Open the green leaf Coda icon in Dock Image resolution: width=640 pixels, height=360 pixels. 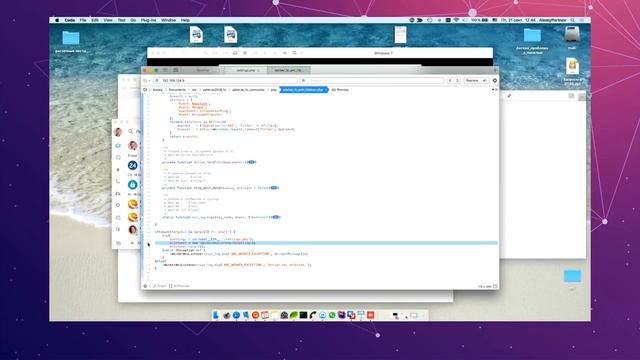pos(293,315)
